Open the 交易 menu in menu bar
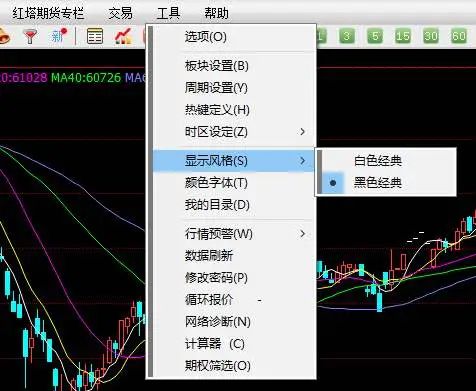 click(121, 13)
